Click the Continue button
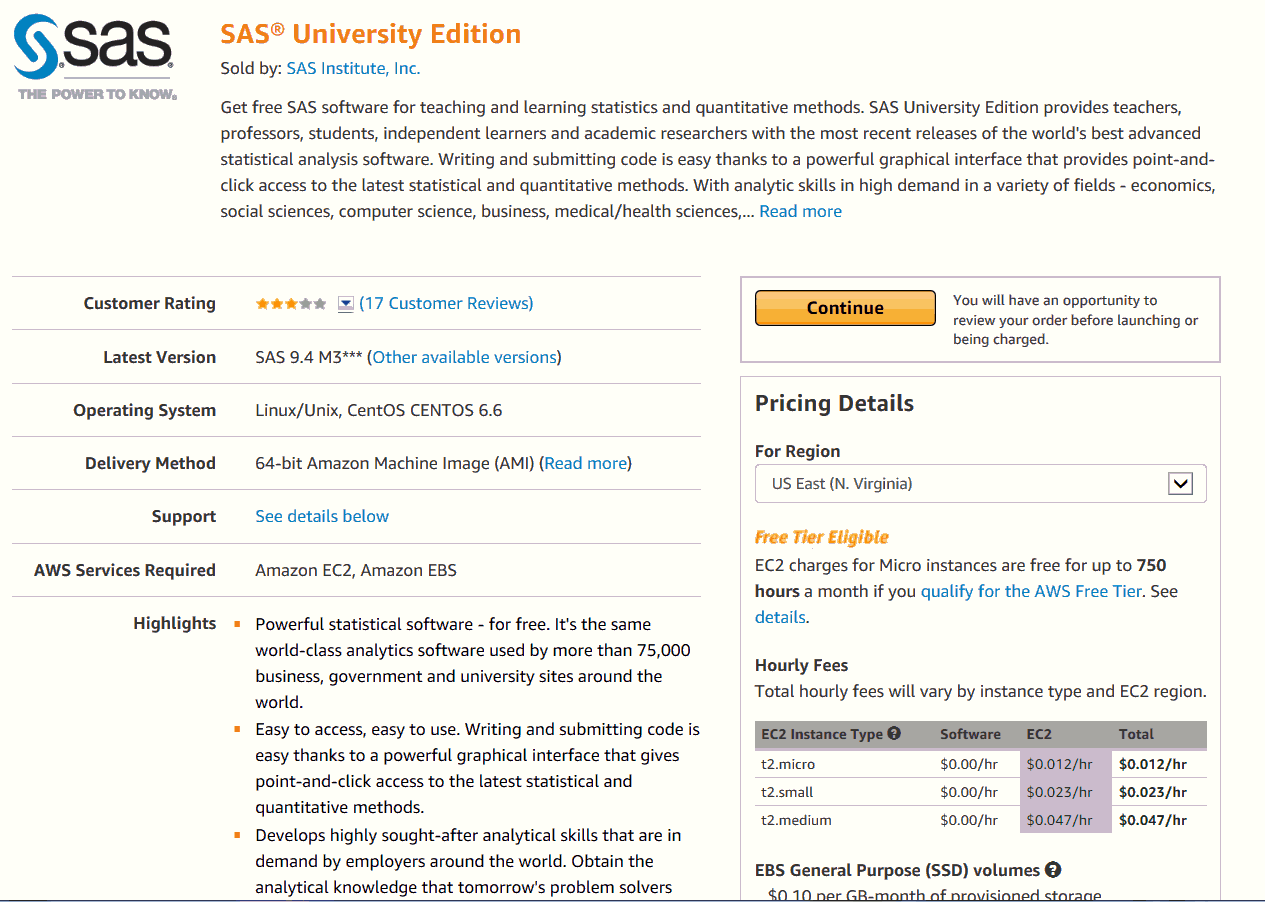Viewport: 1265px width, 902px height. (845, 308)
